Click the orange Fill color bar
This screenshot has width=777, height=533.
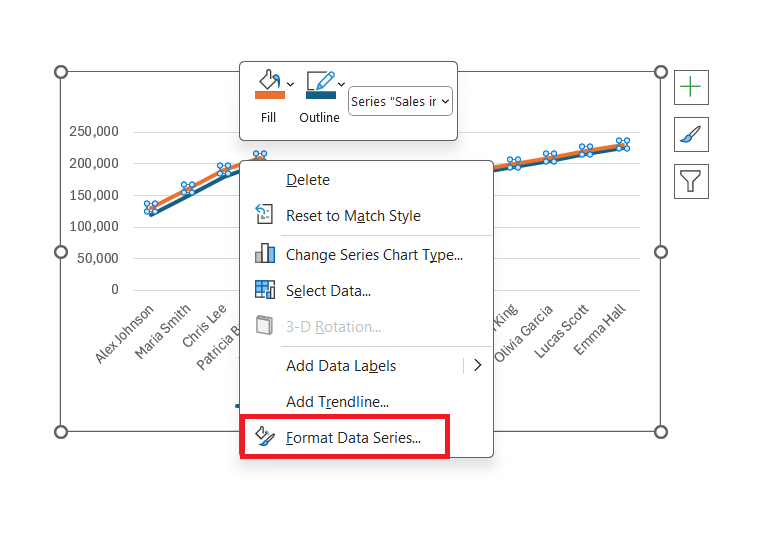pos(270,95)
